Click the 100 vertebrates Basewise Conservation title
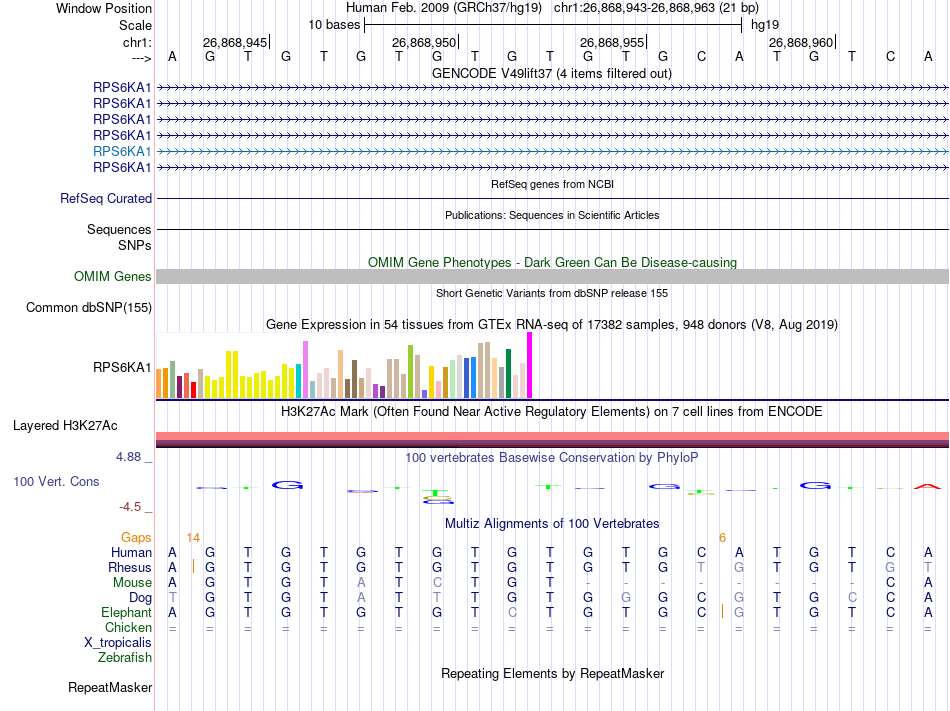This screenshot has height=711, width=950. tap(552, 458)
